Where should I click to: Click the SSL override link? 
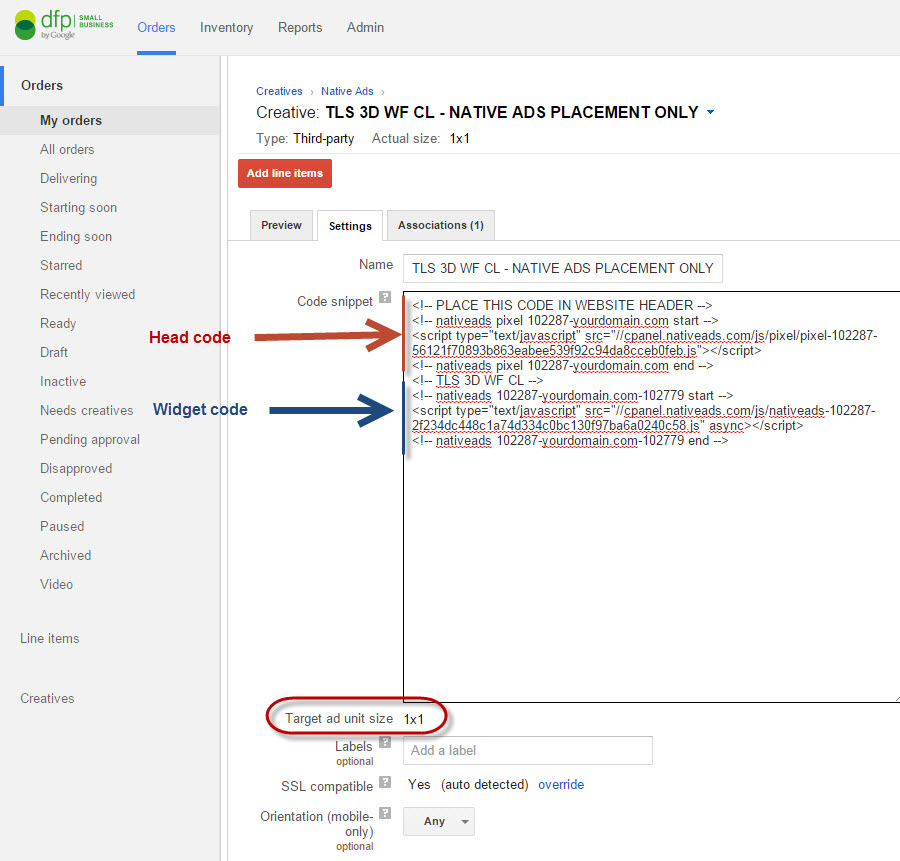561,785
